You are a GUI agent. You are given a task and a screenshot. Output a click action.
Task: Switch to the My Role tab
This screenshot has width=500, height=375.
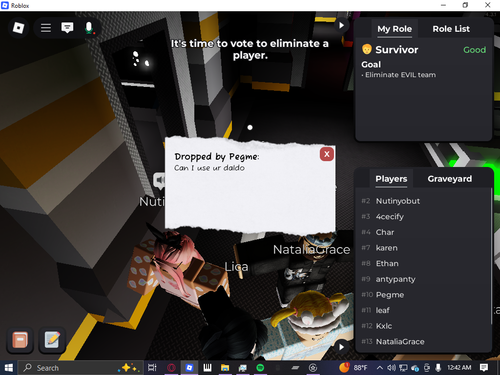[394, 29]
